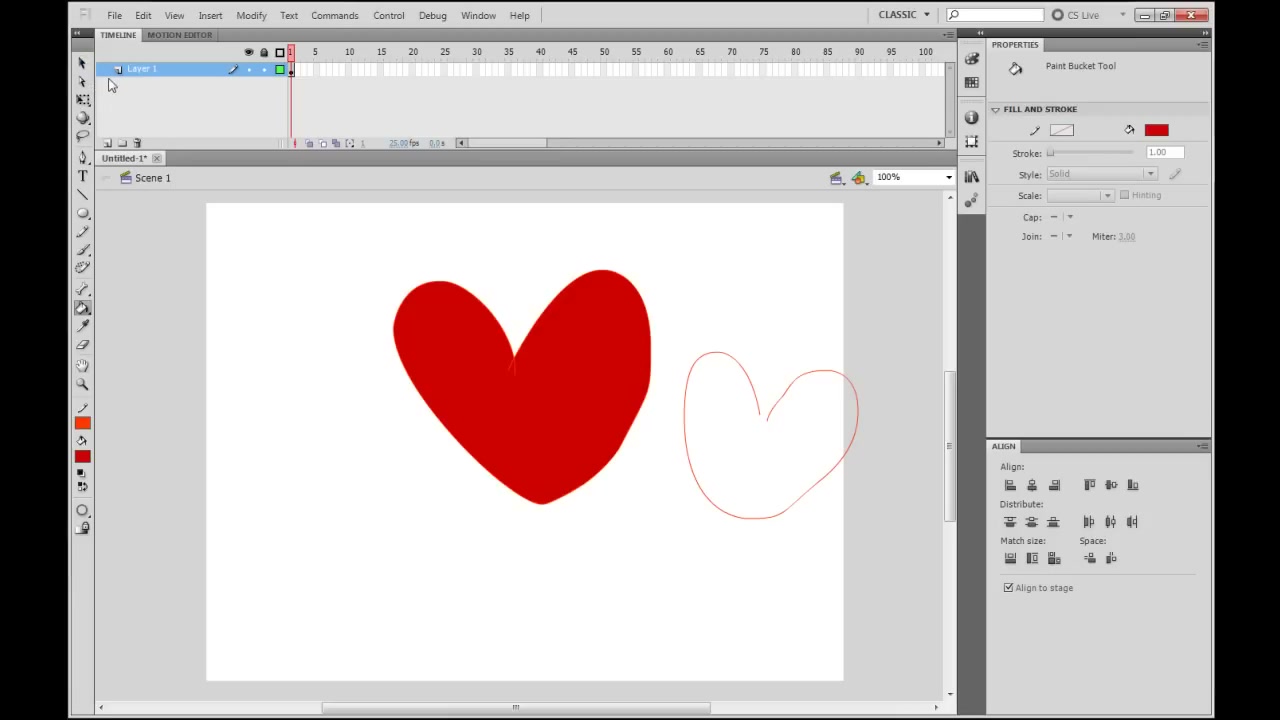Select the Lasso tool
1280x720 pixels.
82,135
